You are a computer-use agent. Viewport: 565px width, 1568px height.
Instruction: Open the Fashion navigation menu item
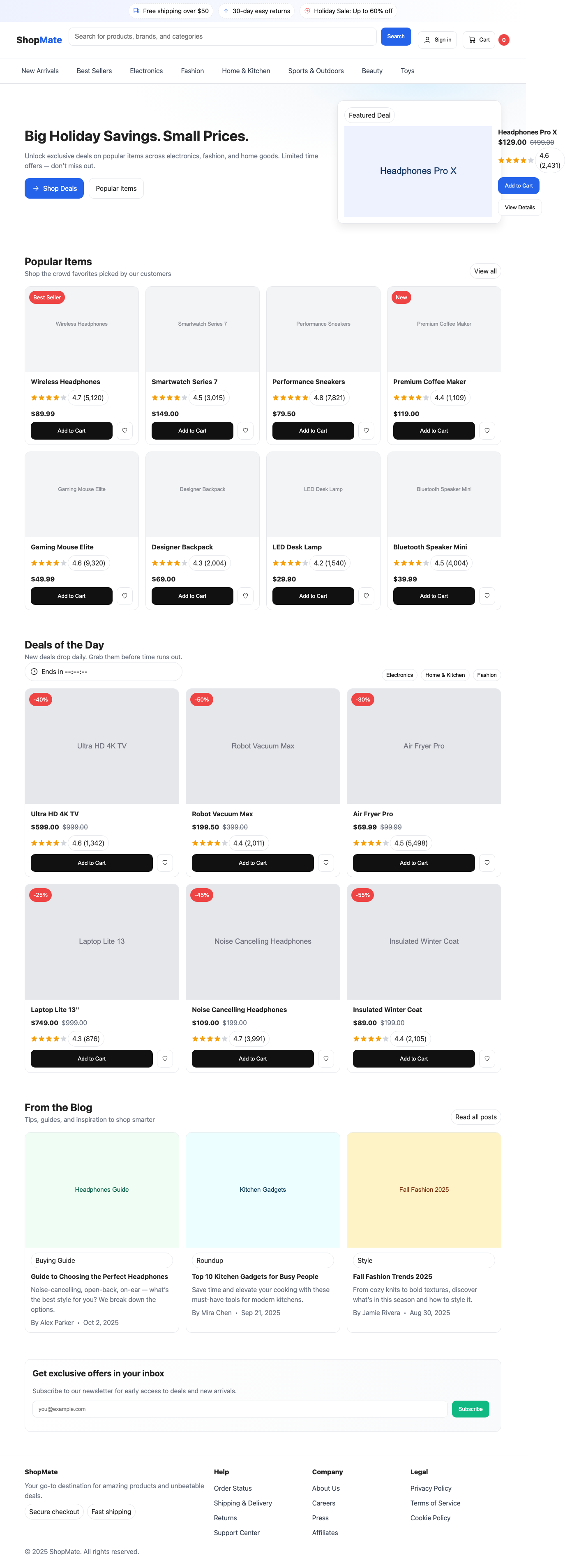192,71
